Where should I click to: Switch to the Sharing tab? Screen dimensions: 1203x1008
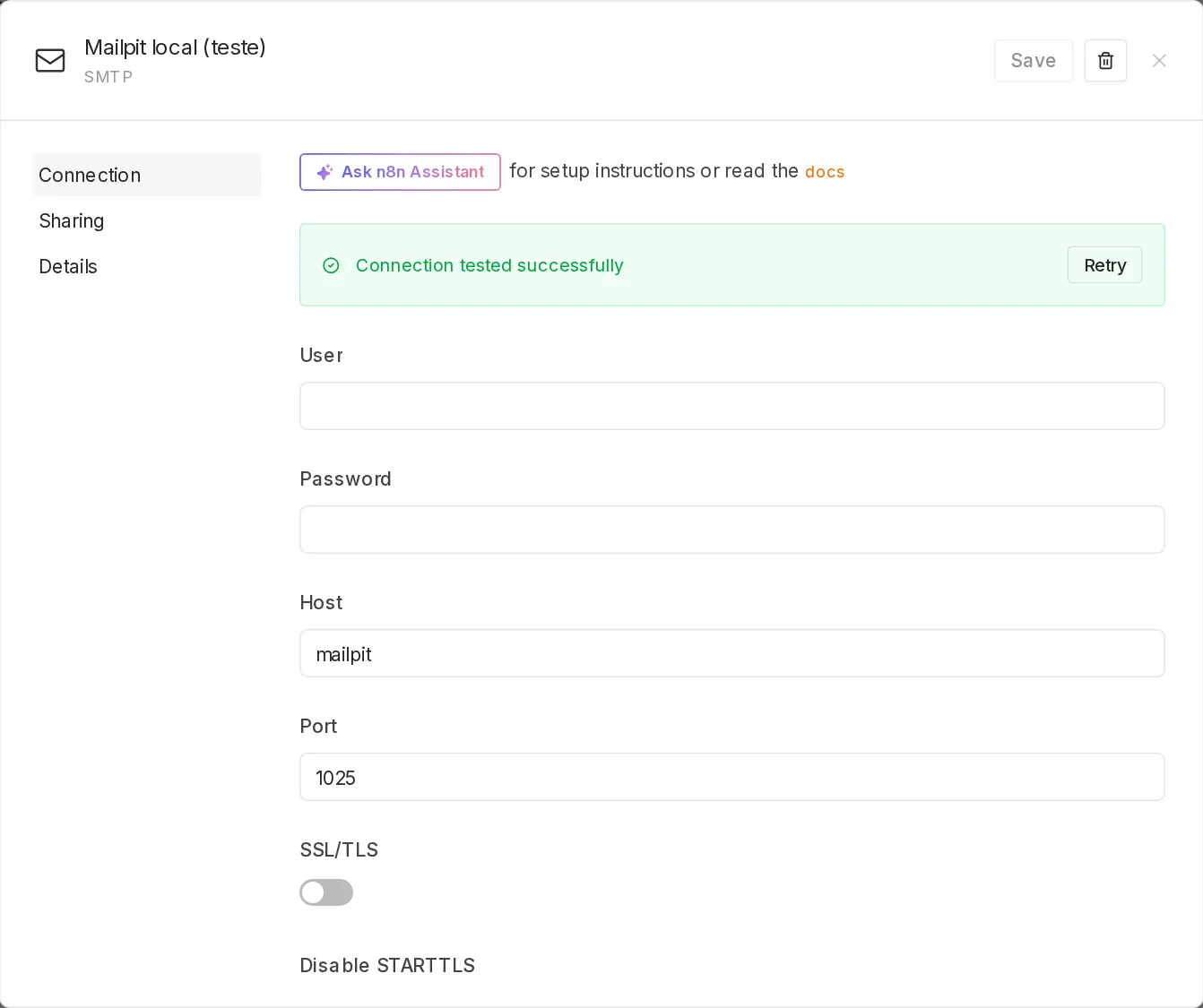click(x=147, y=220)
